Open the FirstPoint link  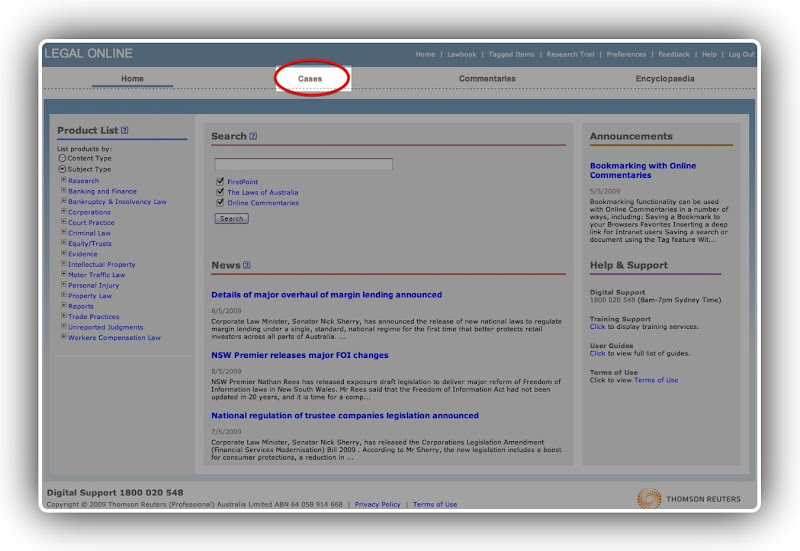[x=243, y=182]
